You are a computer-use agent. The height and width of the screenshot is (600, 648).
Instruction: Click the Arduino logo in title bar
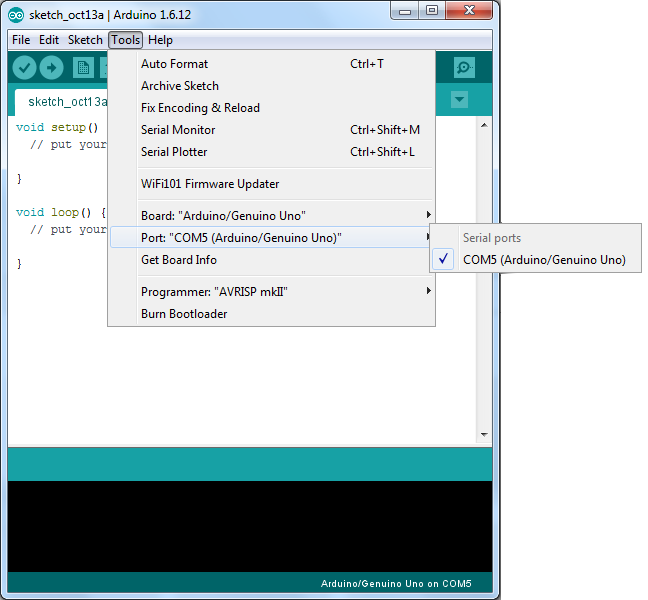[x=16, y=15]
